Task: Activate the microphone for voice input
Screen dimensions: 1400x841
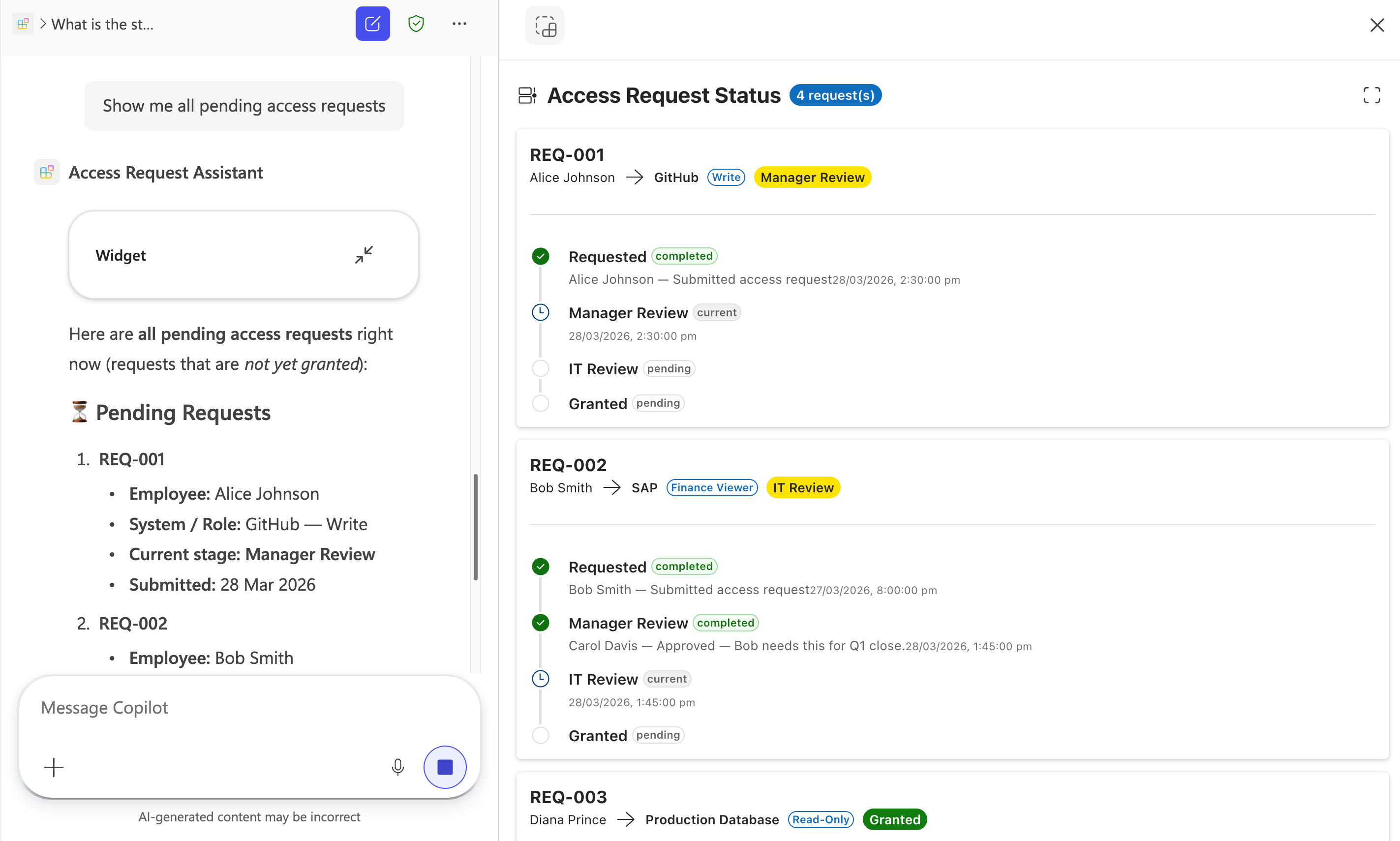Action: pyautogui.click(x=398, y=767)
